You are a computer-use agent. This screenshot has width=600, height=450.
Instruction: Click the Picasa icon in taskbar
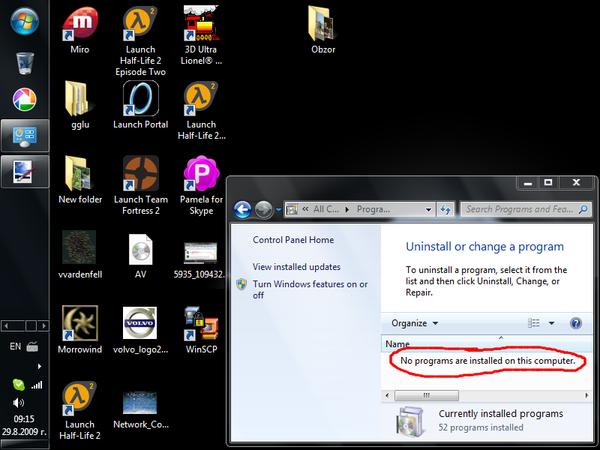pos(24,99)
